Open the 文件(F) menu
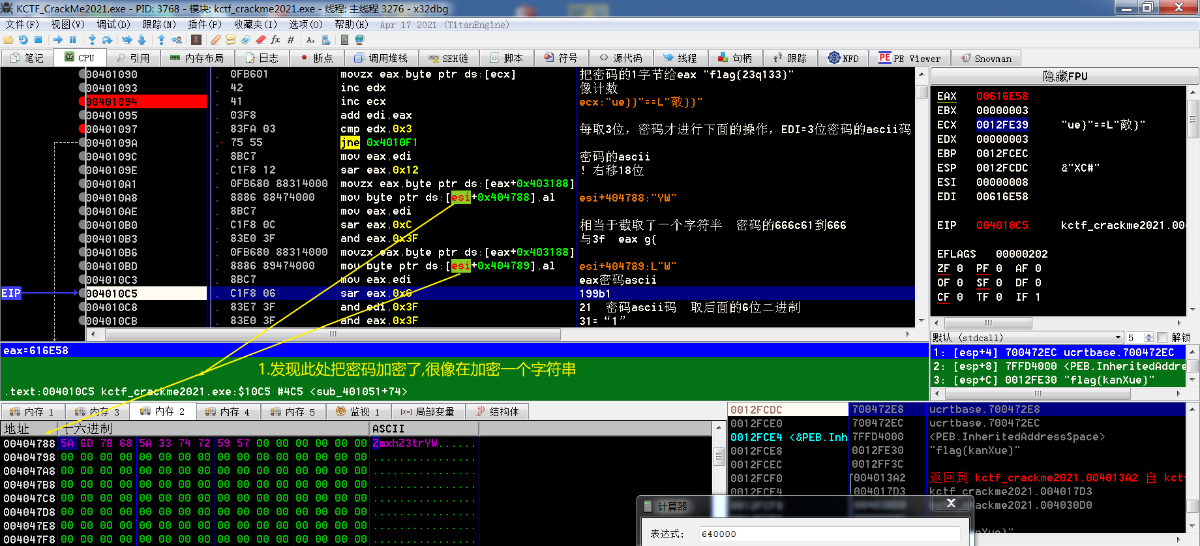This screenshot has height=546, width=1200. coord(22,23)
